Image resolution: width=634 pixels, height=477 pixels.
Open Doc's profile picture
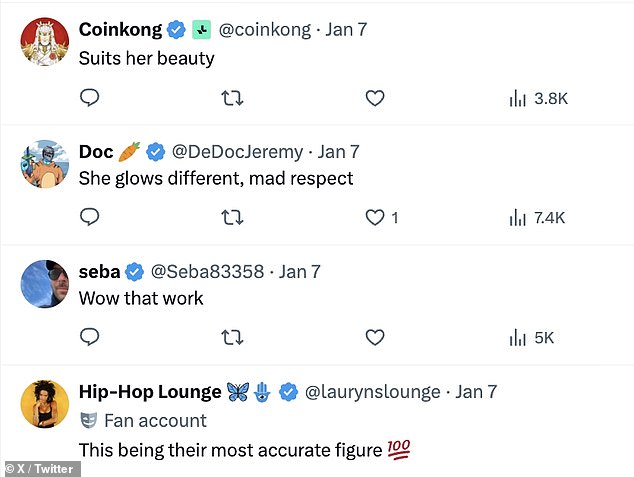(x=44, y=164)
